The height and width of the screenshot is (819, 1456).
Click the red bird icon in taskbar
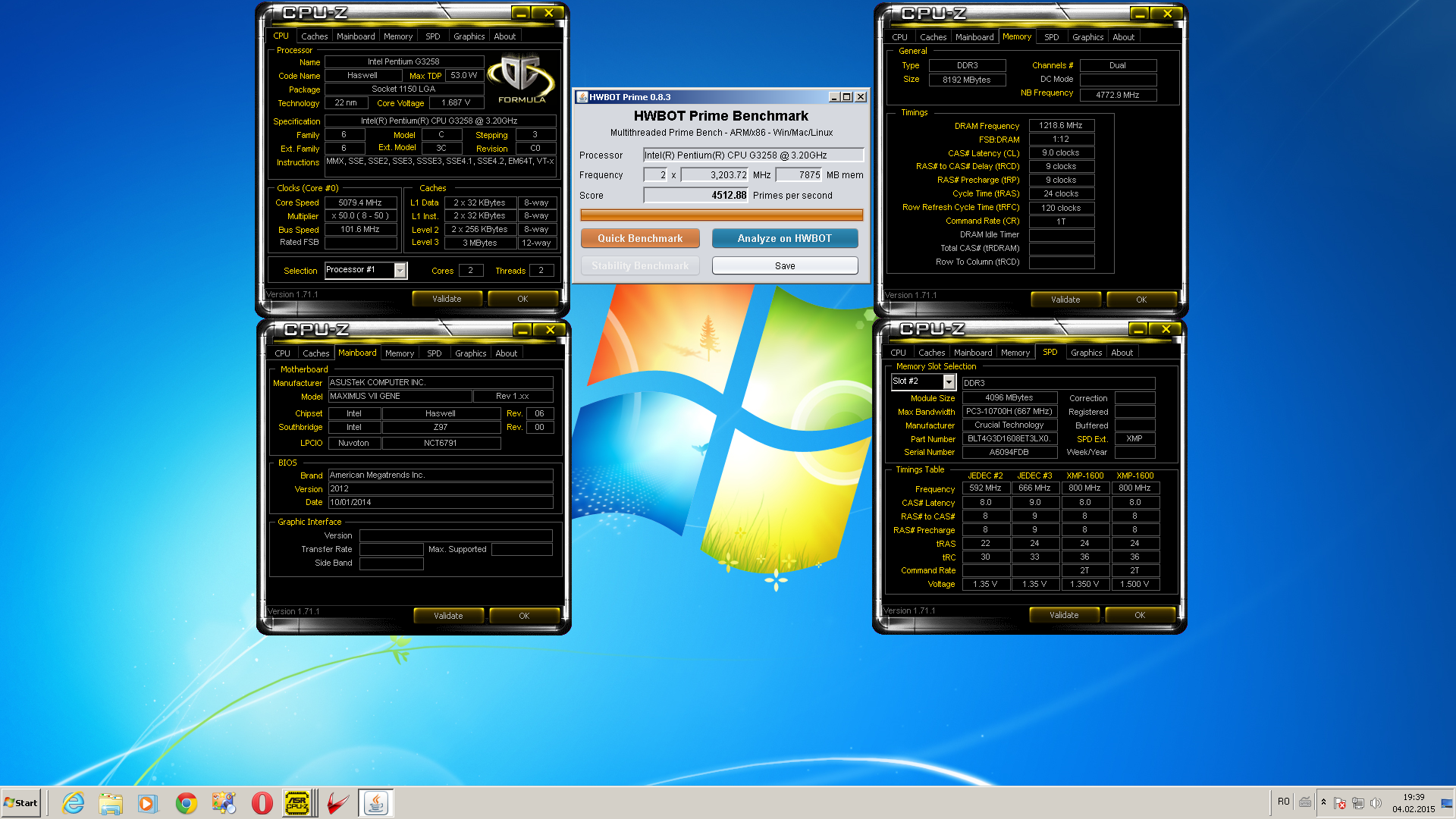click(x=337, y=803)
